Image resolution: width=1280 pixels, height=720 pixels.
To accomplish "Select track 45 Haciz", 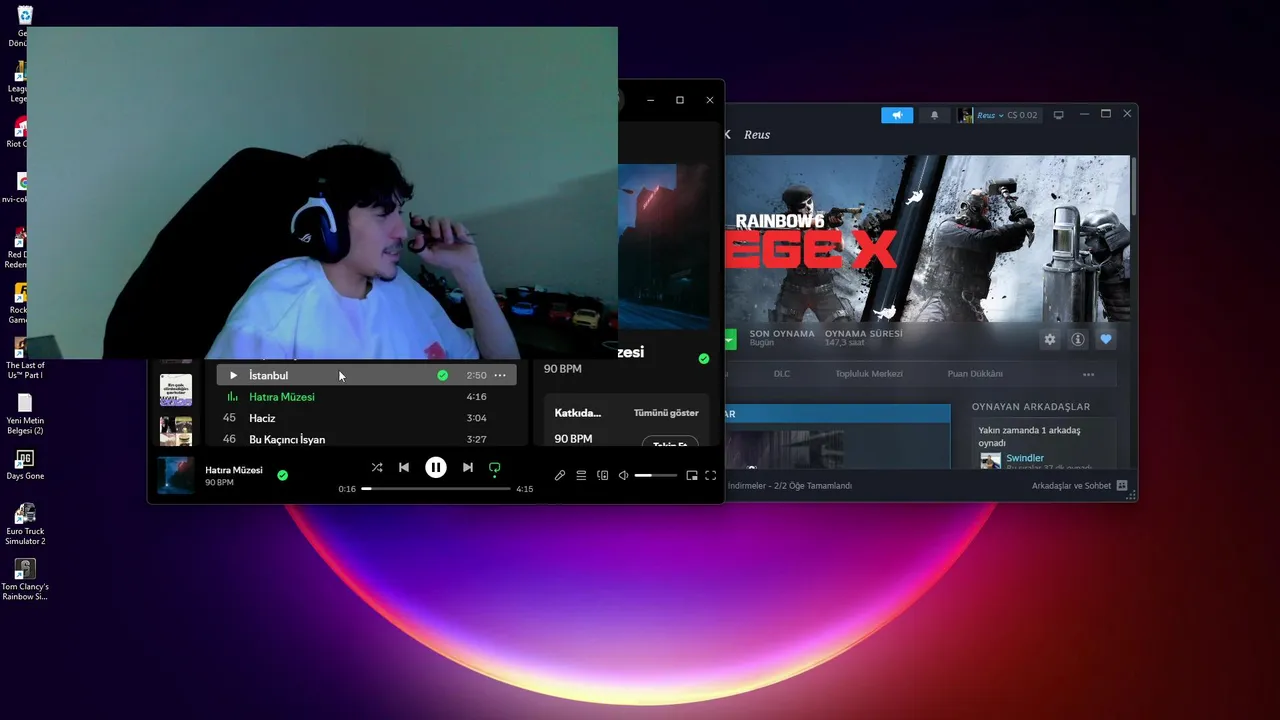I will 366,418.
